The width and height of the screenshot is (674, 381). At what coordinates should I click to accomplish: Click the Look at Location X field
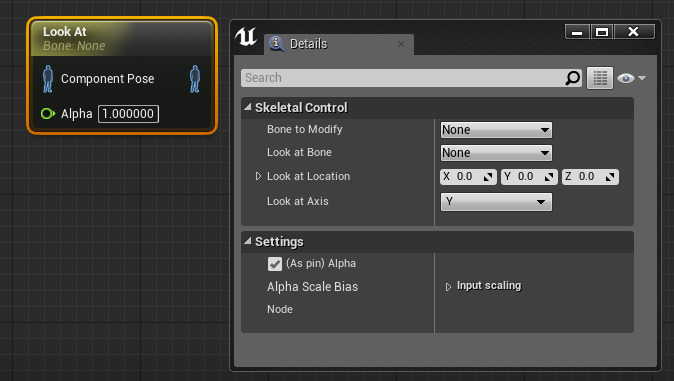[x=469, y=177]
